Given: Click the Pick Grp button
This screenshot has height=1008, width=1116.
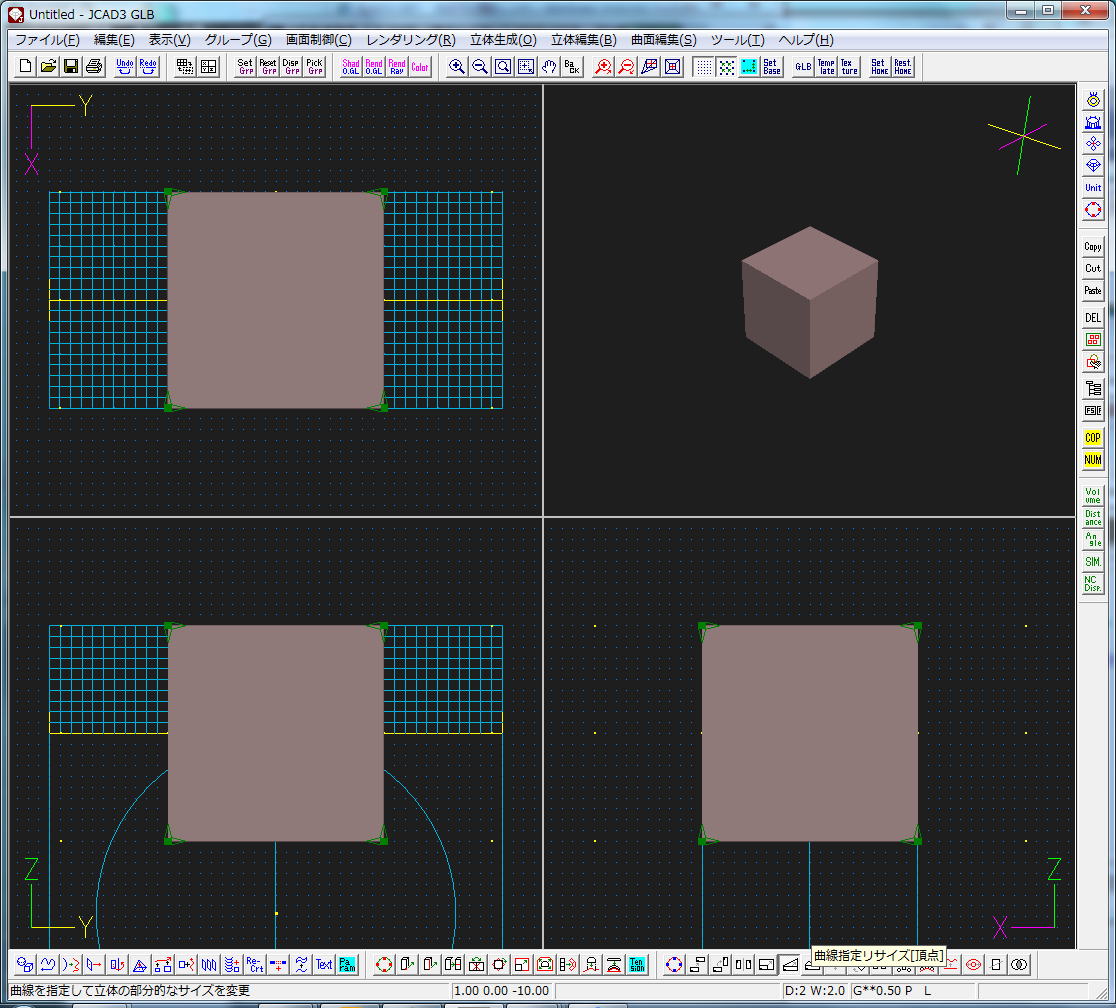Looking at the screenshot, I should 315,66.
